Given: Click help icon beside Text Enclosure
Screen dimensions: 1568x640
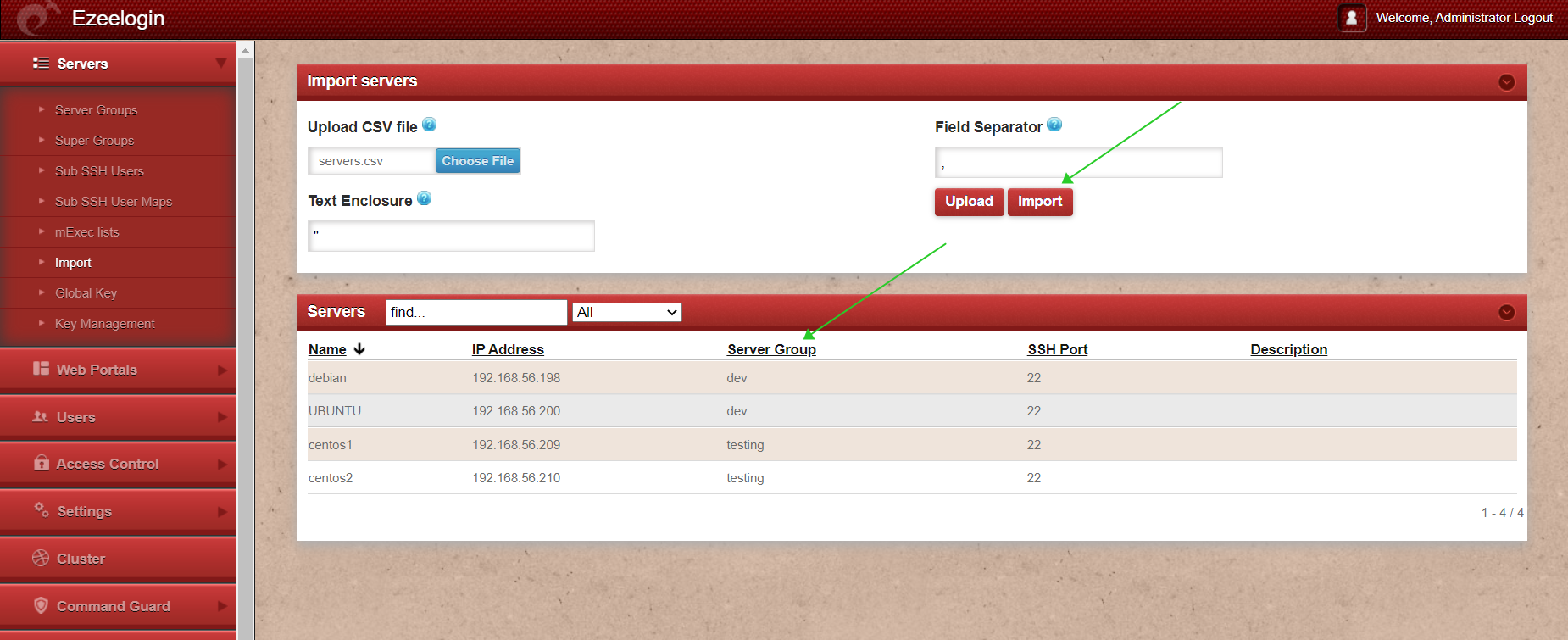Looking at the screenshot, I should coord(424,199).
